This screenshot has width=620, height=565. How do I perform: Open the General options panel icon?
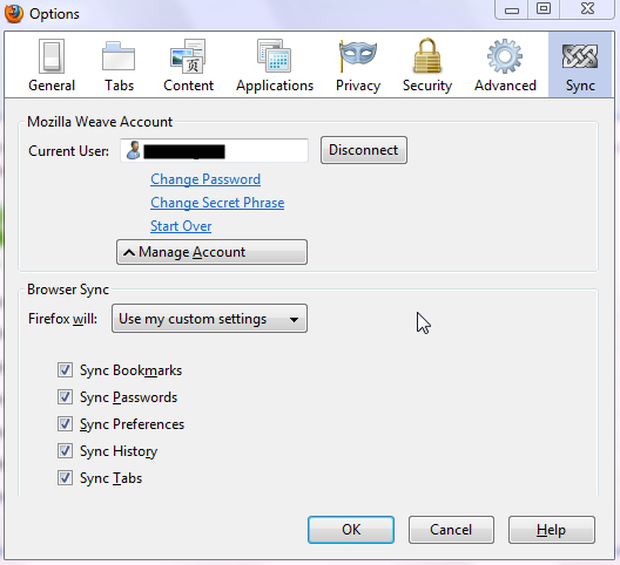pos(51,57)
